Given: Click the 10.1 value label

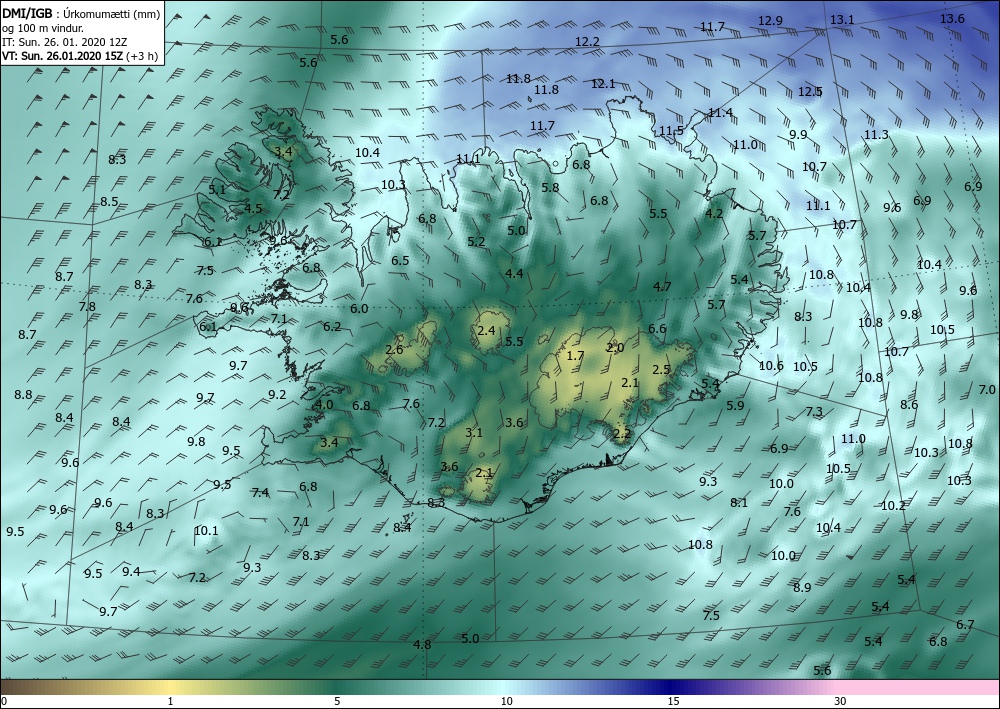Looking at the screenshot, I should [x=206, y=530].
